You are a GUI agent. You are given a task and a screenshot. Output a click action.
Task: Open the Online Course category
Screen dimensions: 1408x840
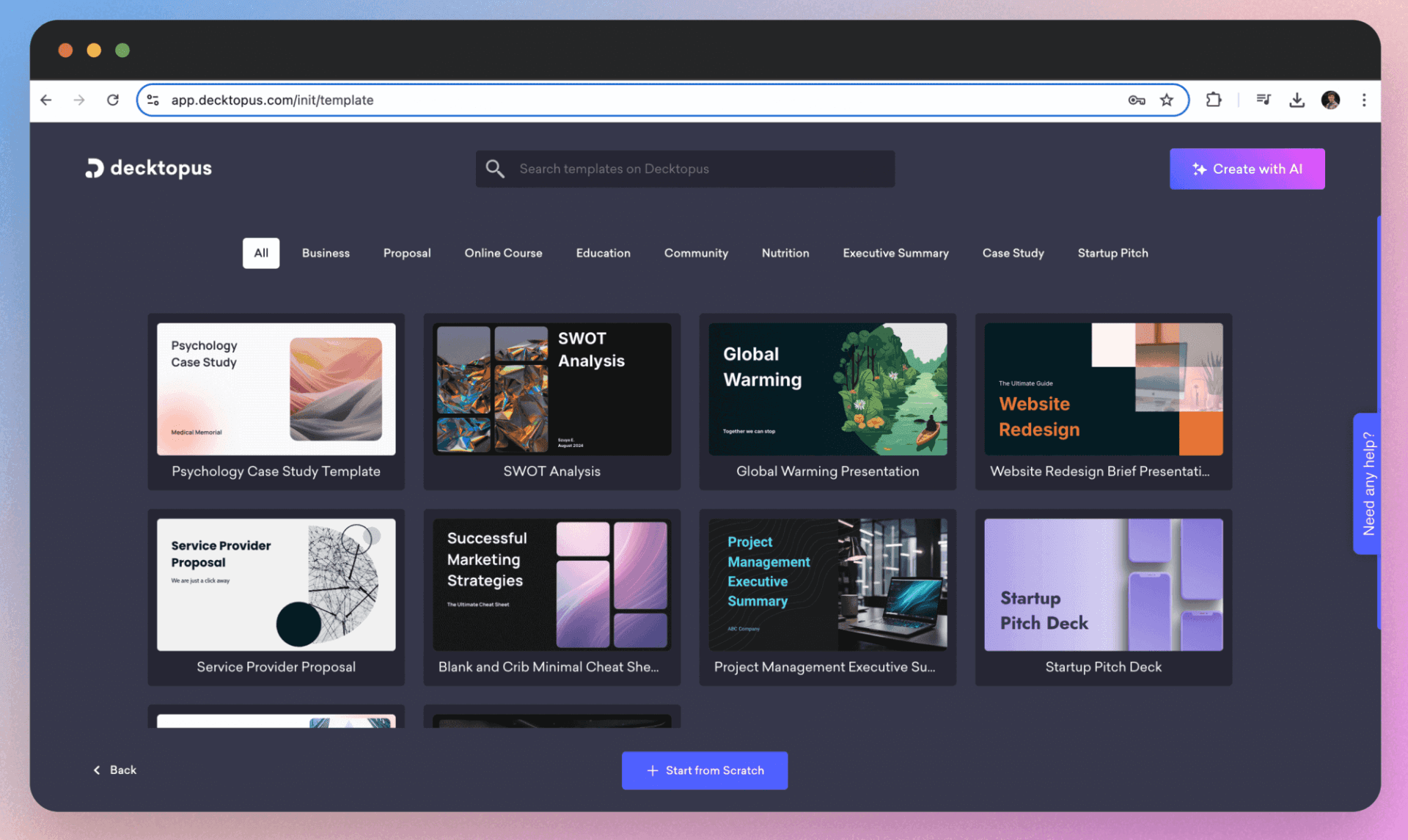pyautogui.click(x=503, y=253)
